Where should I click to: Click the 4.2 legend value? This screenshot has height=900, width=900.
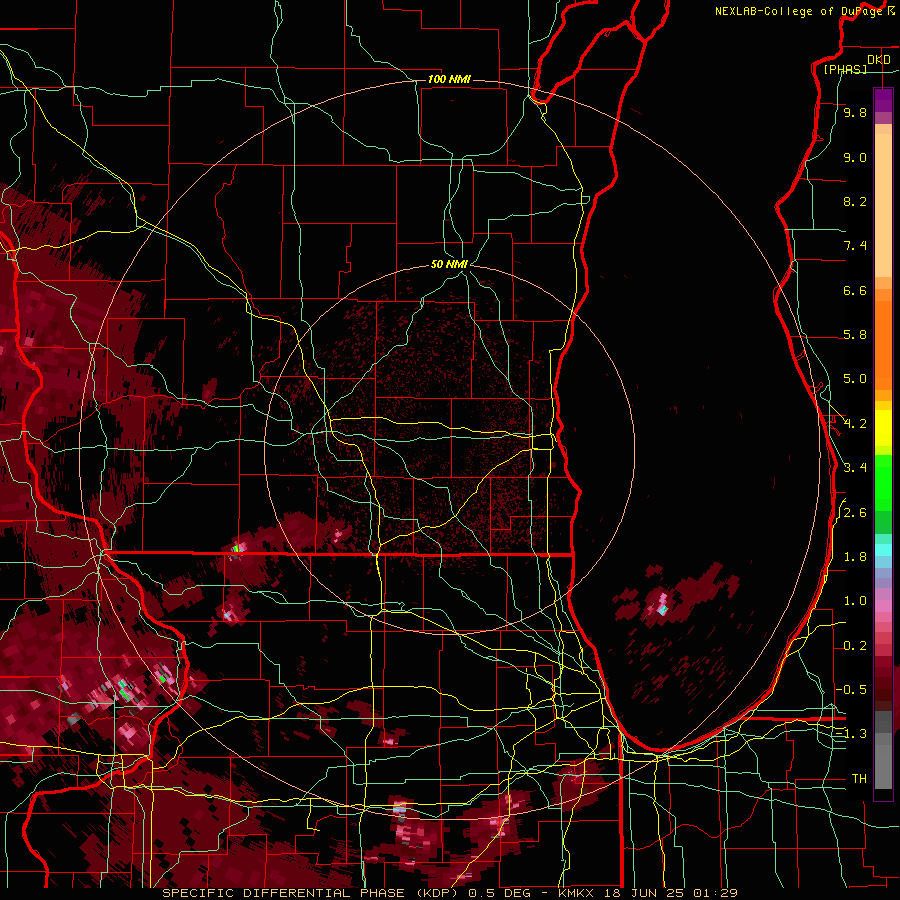(x=855, y=424)
